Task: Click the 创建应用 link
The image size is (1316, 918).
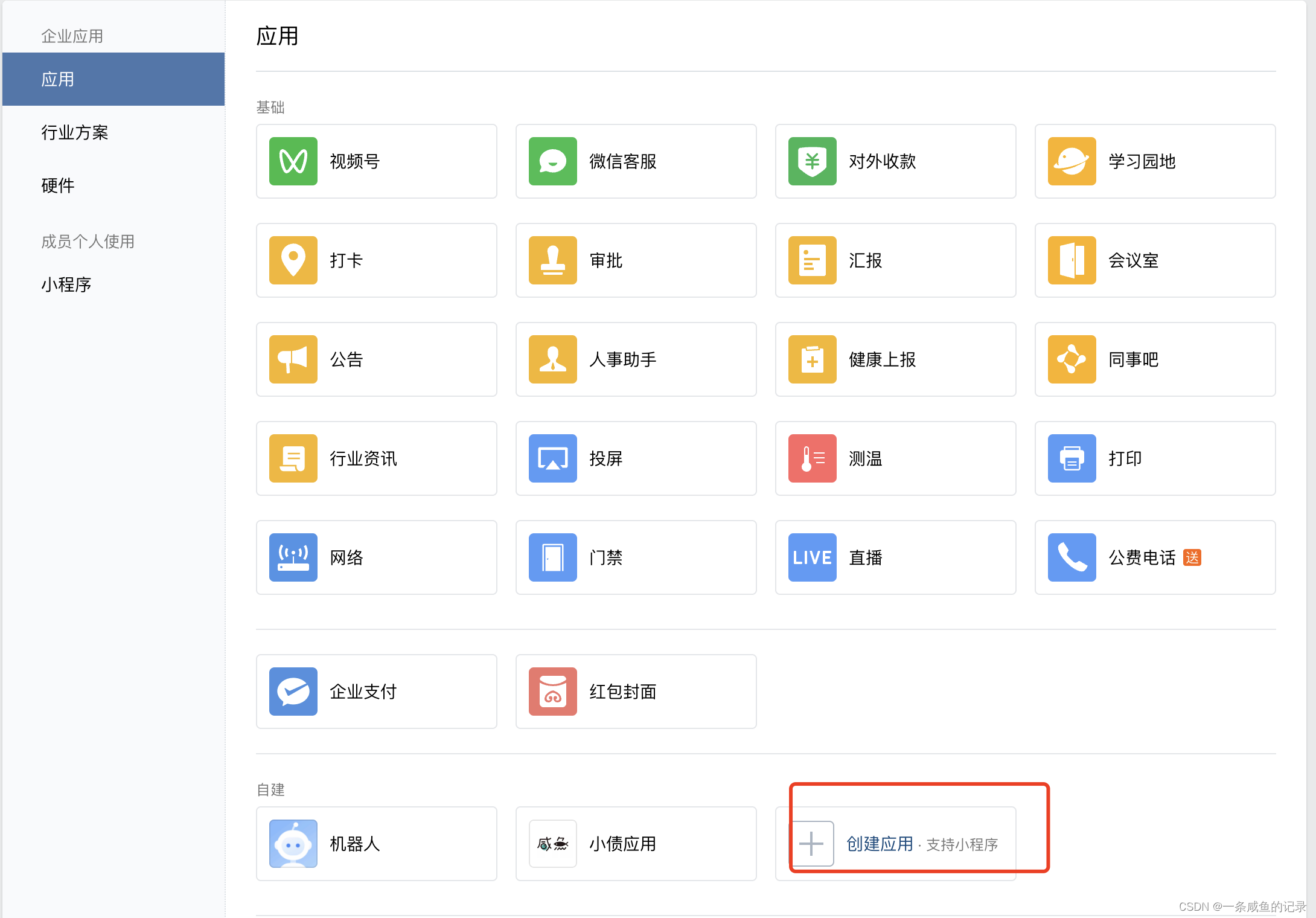Action: coord(880,844)
